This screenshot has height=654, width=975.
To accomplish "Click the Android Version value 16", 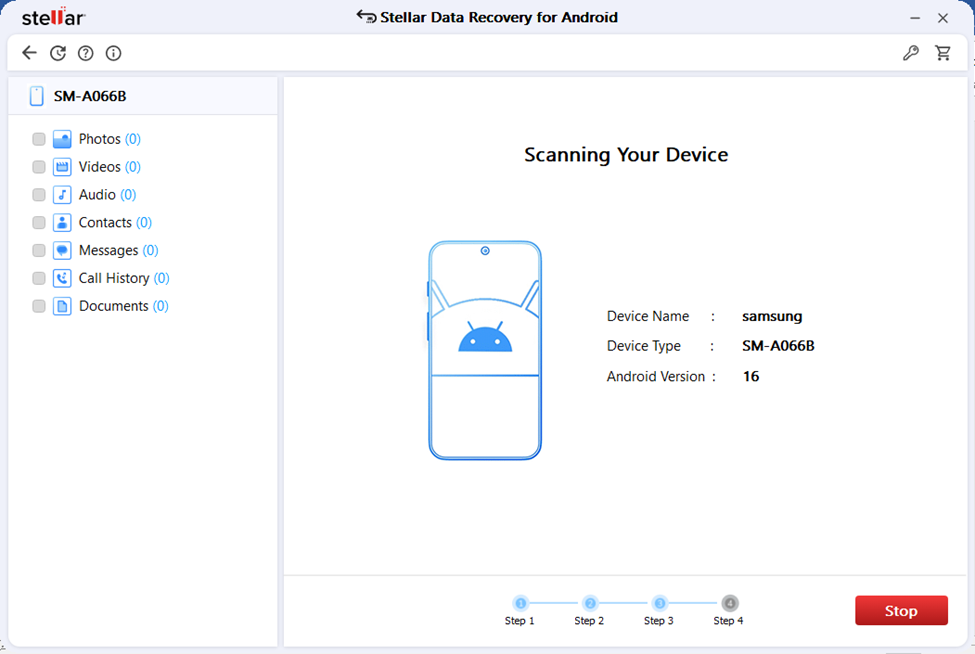I will 751,376.
